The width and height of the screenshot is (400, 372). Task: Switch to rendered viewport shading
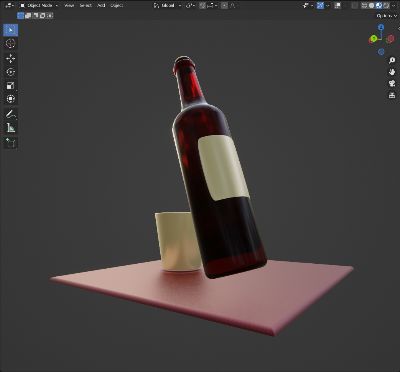[x=386, y=5]
